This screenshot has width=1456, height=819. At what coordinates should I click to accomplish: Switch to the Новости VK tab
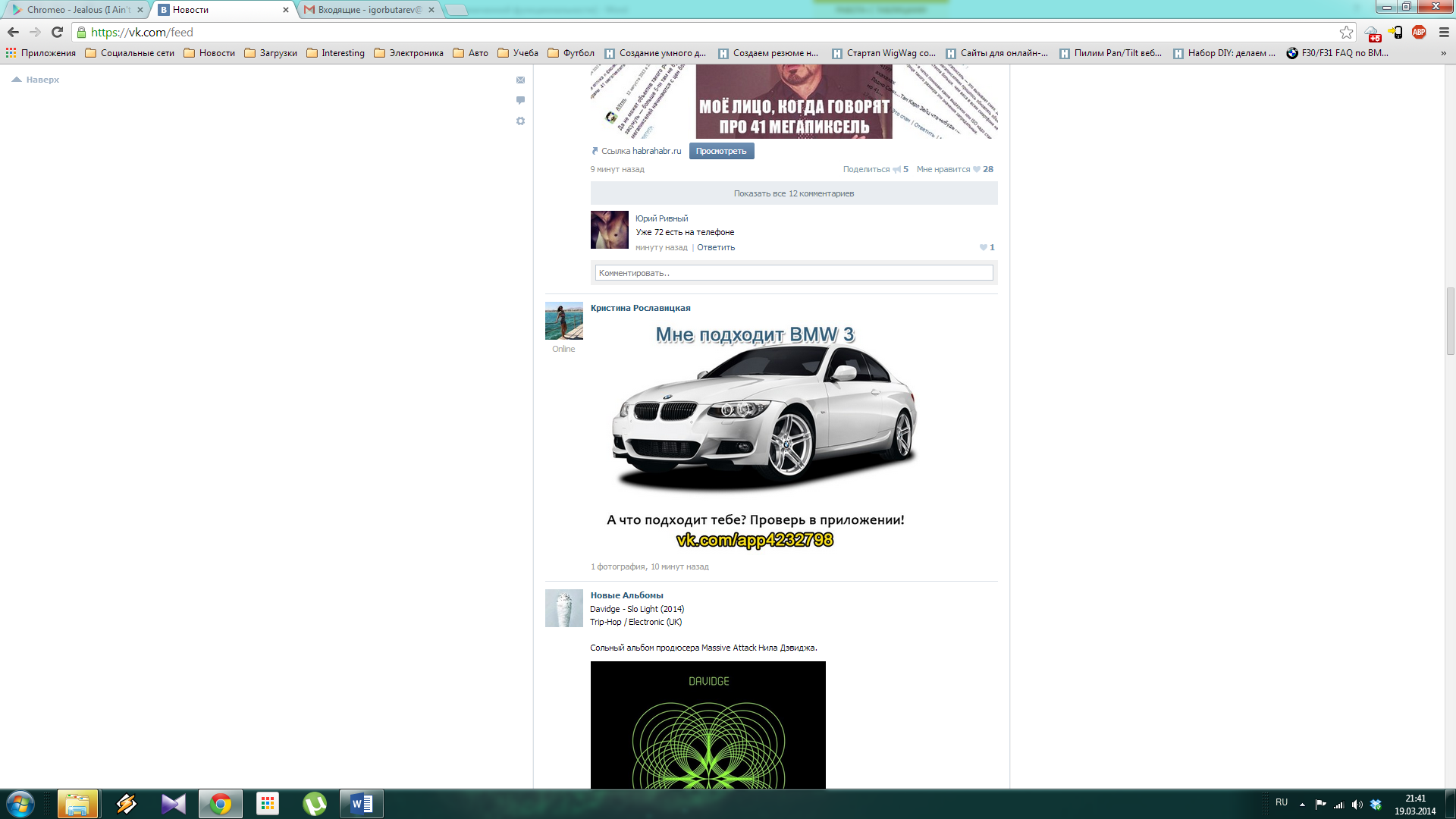[x=220, y=10]
